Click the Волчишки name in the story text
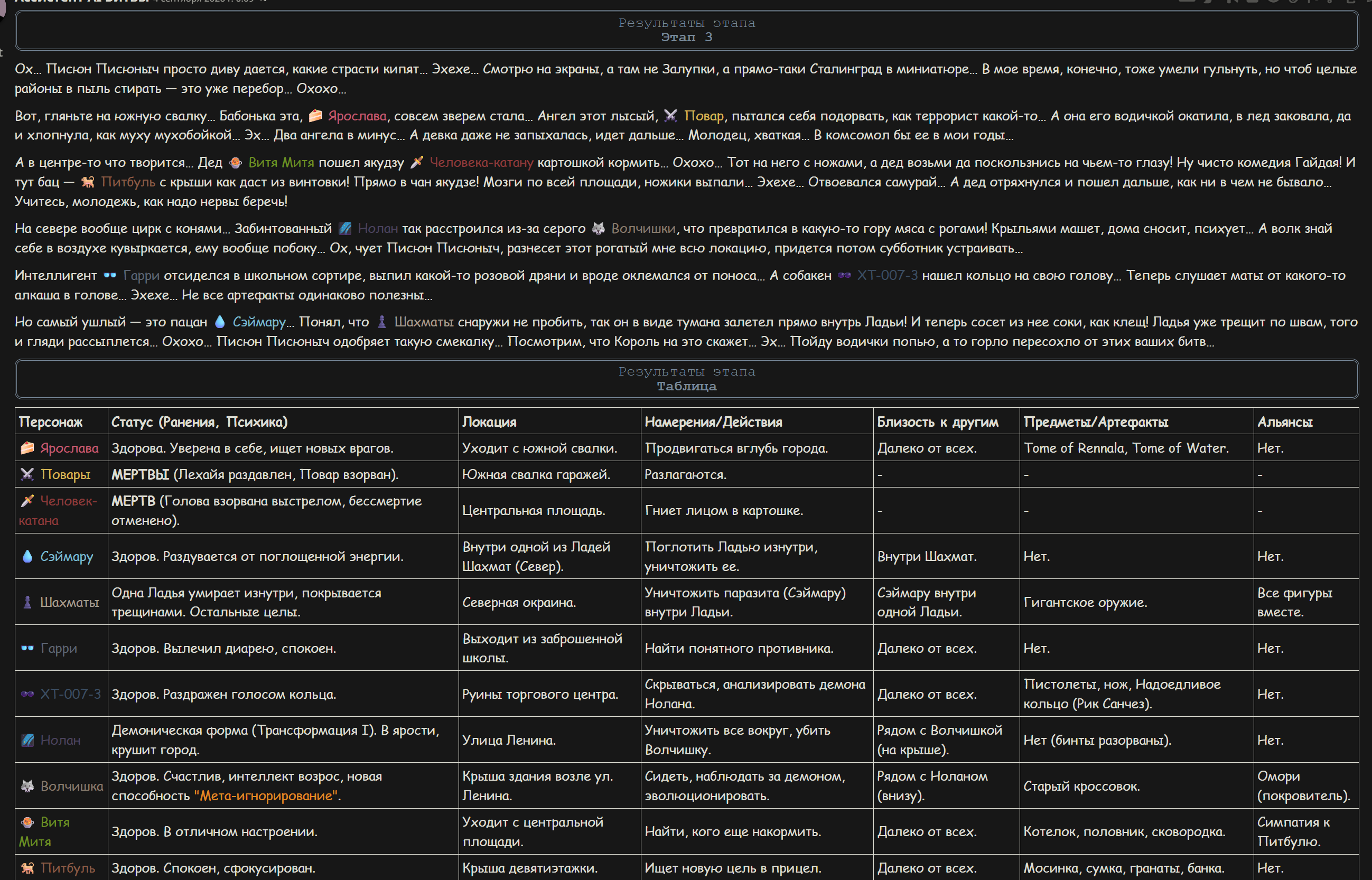Image resolution: width=1372 pixels, height=880 pixels. click(x=643, y=229)
